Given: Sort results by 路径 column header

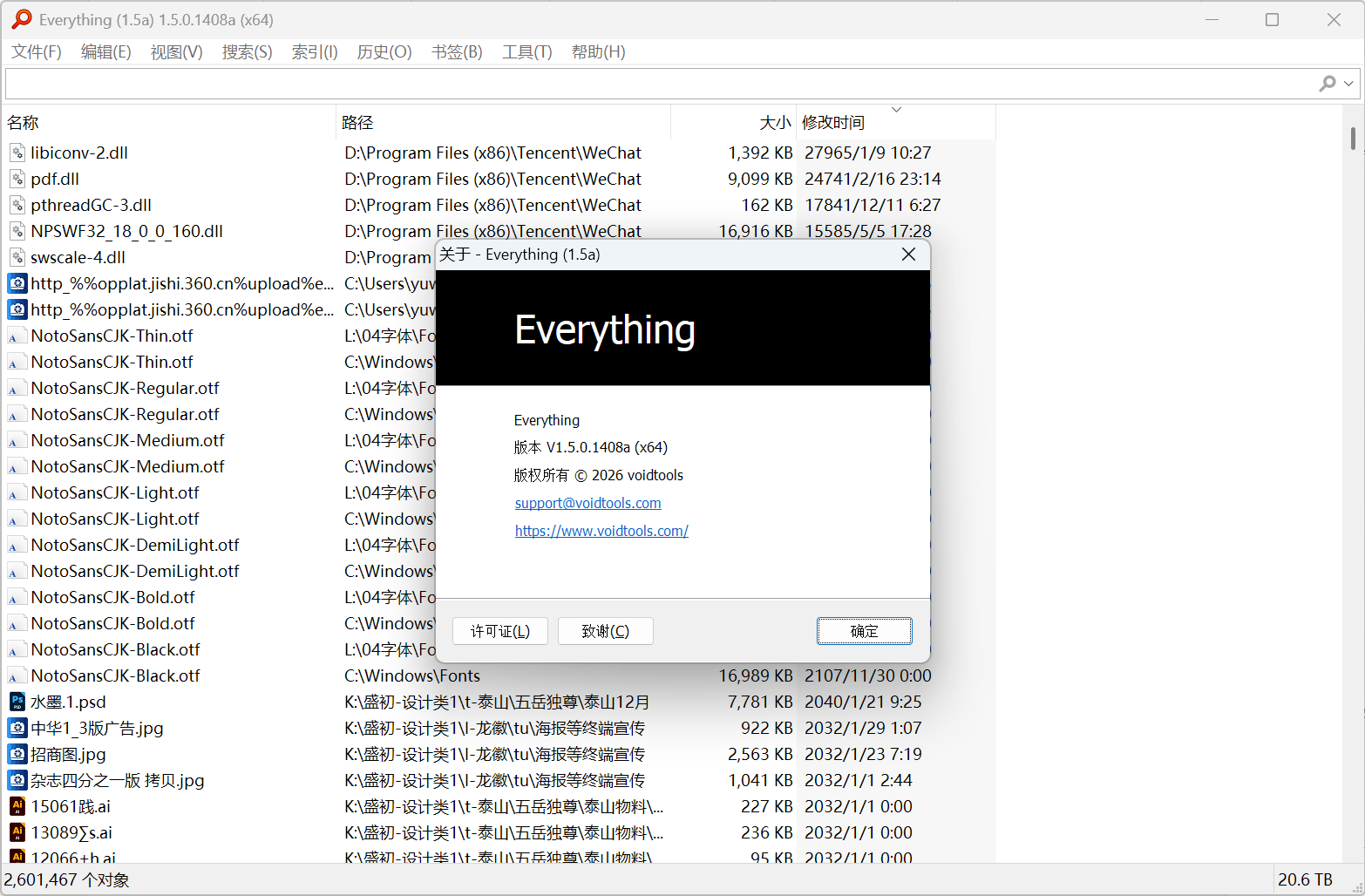Looking at the screenshot, I should tap(504, 123).
